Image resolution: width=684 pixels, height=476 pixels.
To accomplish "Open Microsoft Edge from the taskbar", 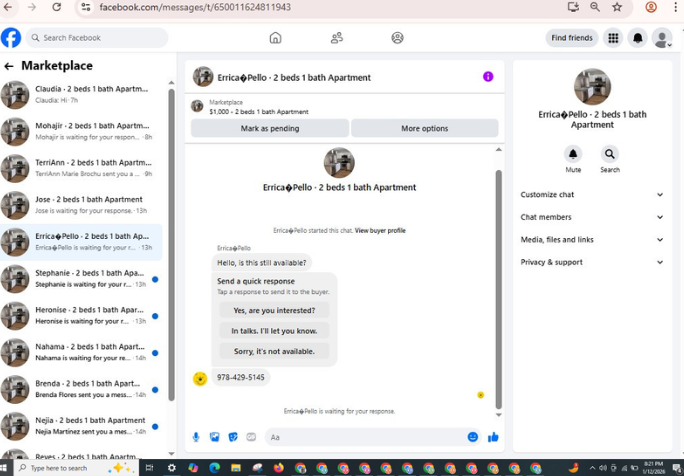I will 215,468.
